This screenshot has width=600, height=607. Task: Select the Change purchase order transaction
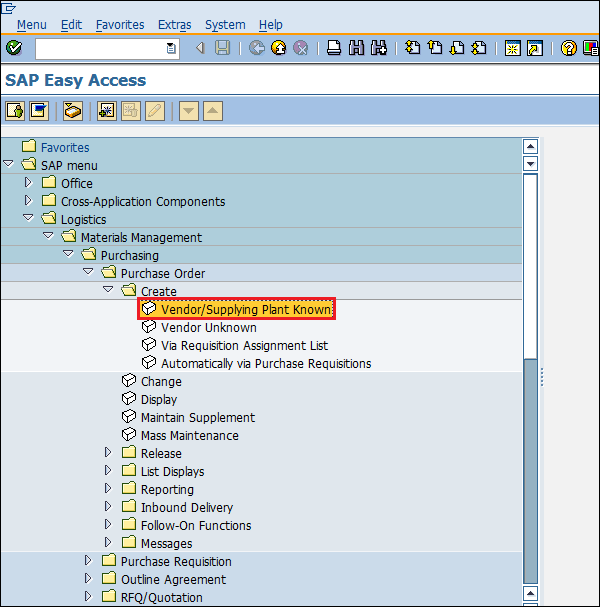pyautogui.click(x=161, y=382)
